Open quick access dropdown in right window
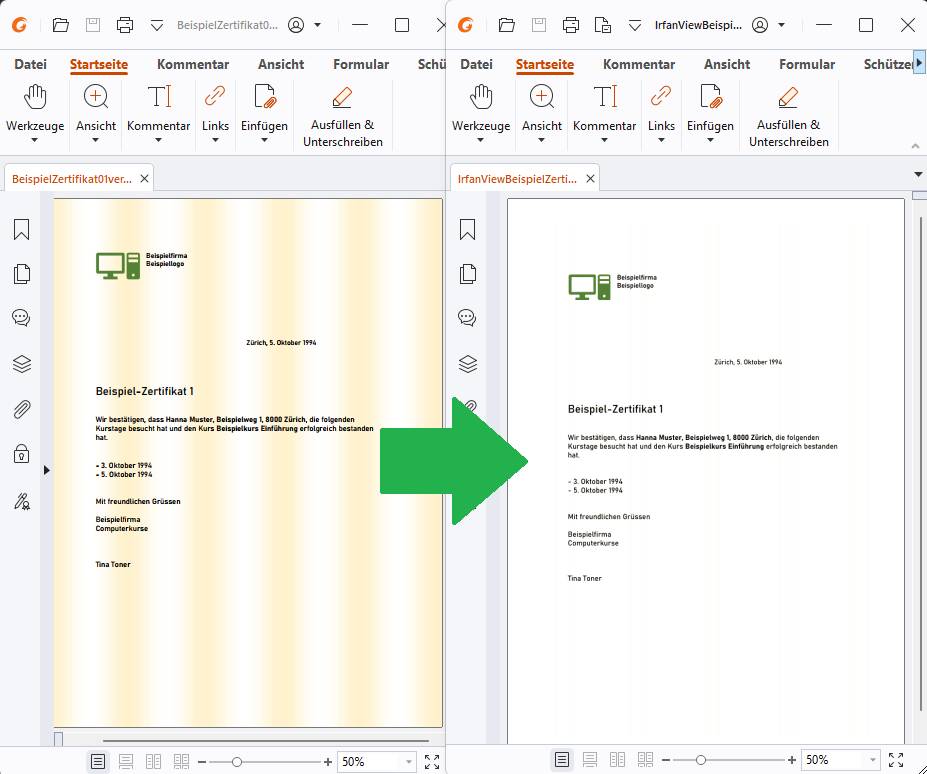The width and height of the screenshot is (927, 774). tap(634, 25)
